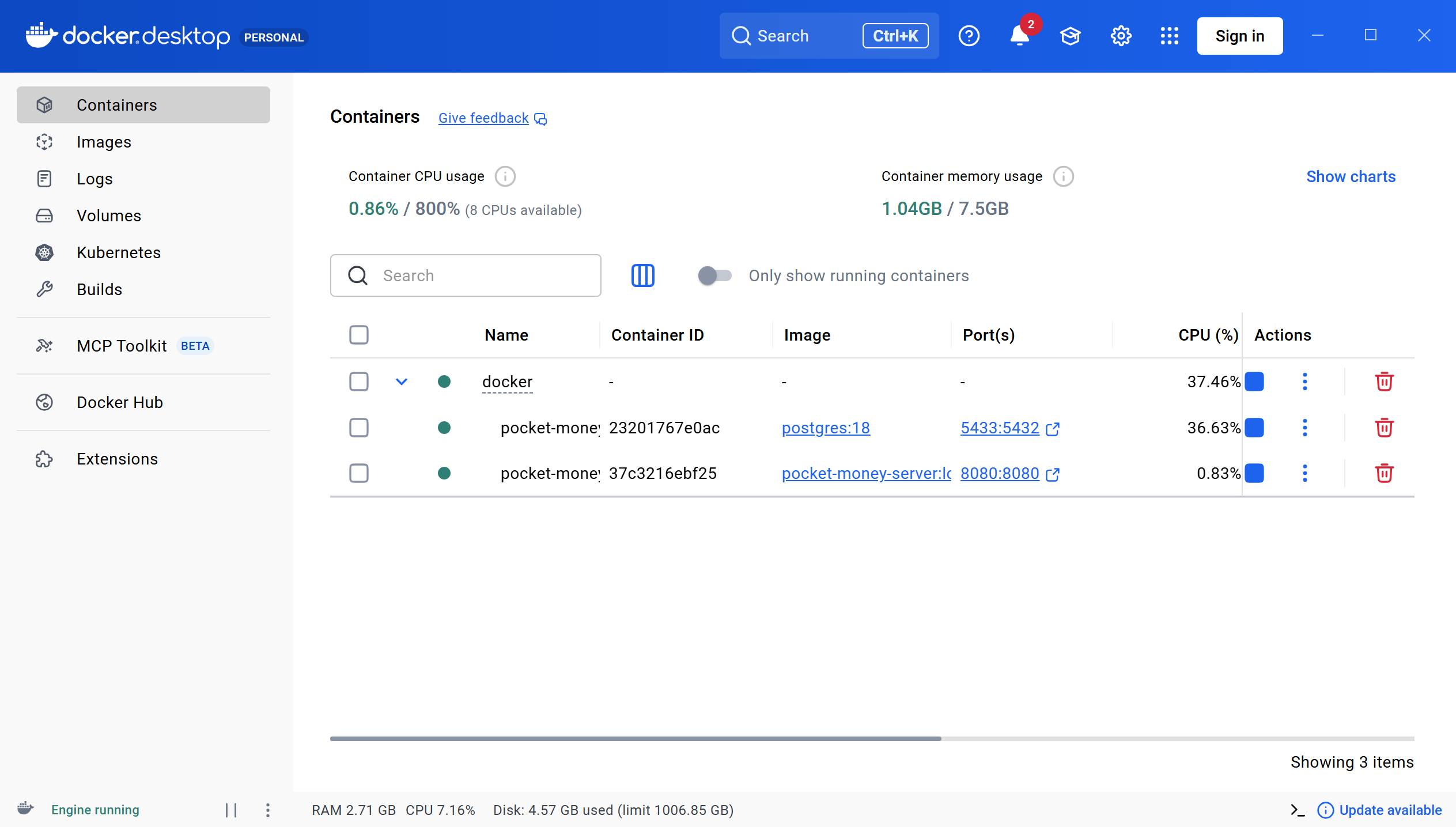Click the docker stack name
The image size is (1456, 827).
tap(507, 382)
